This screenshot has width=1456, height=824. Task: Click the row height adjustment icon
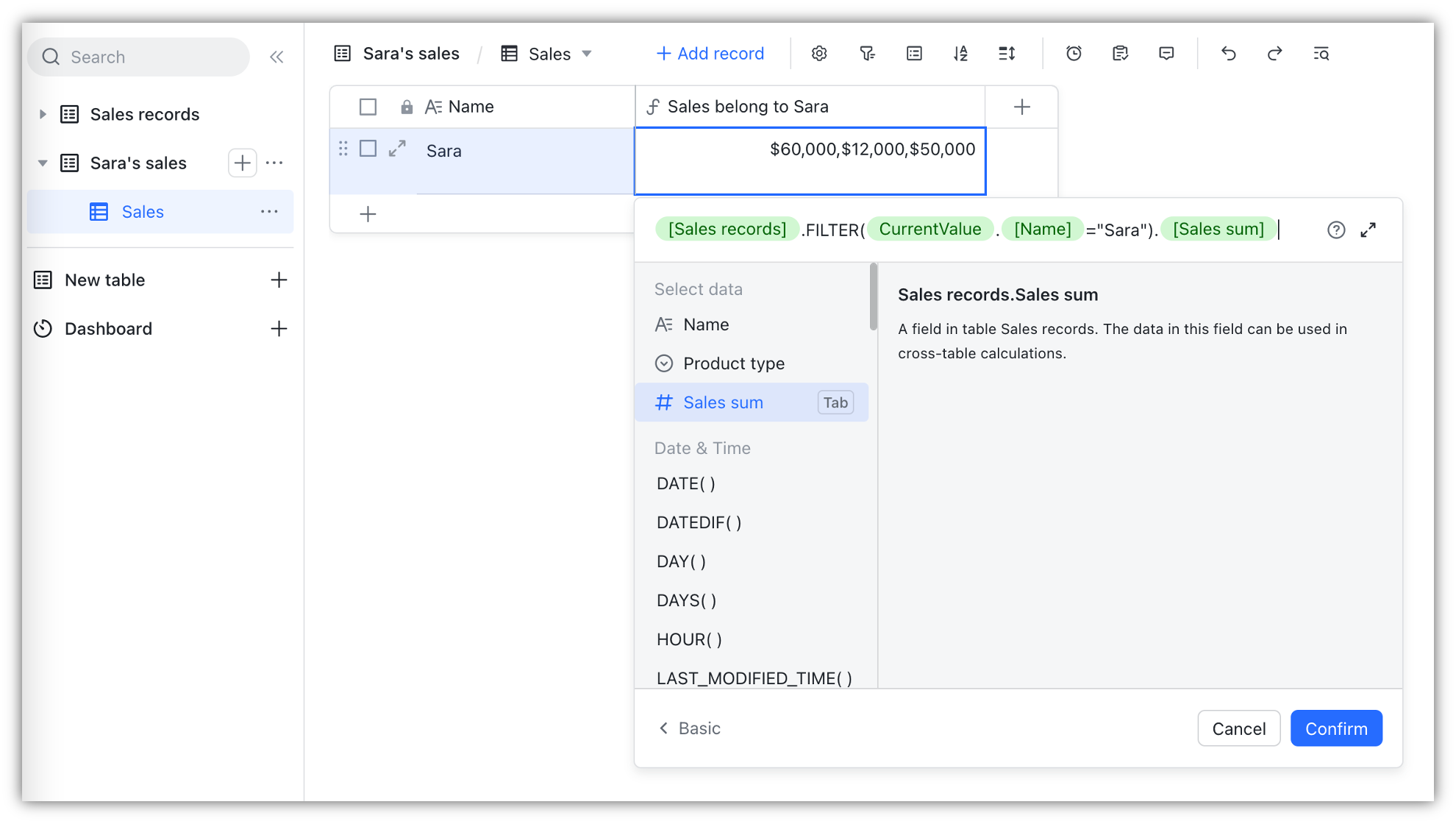pos(1005,54)
